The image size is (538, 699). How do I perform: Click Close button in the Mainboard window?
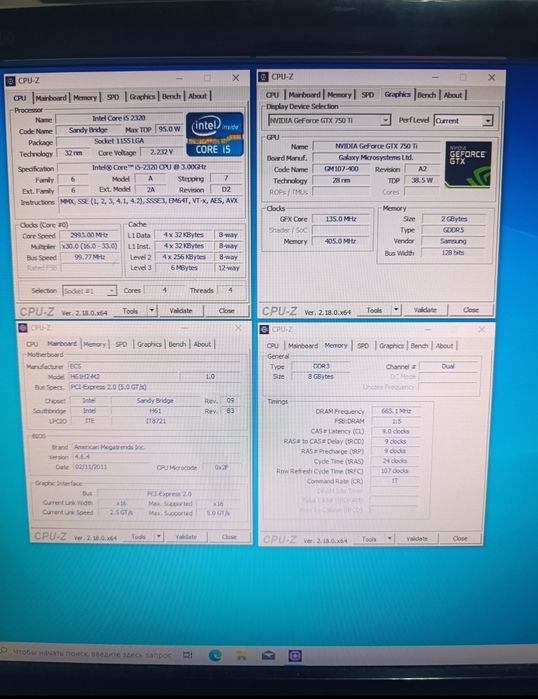[229, 536]
